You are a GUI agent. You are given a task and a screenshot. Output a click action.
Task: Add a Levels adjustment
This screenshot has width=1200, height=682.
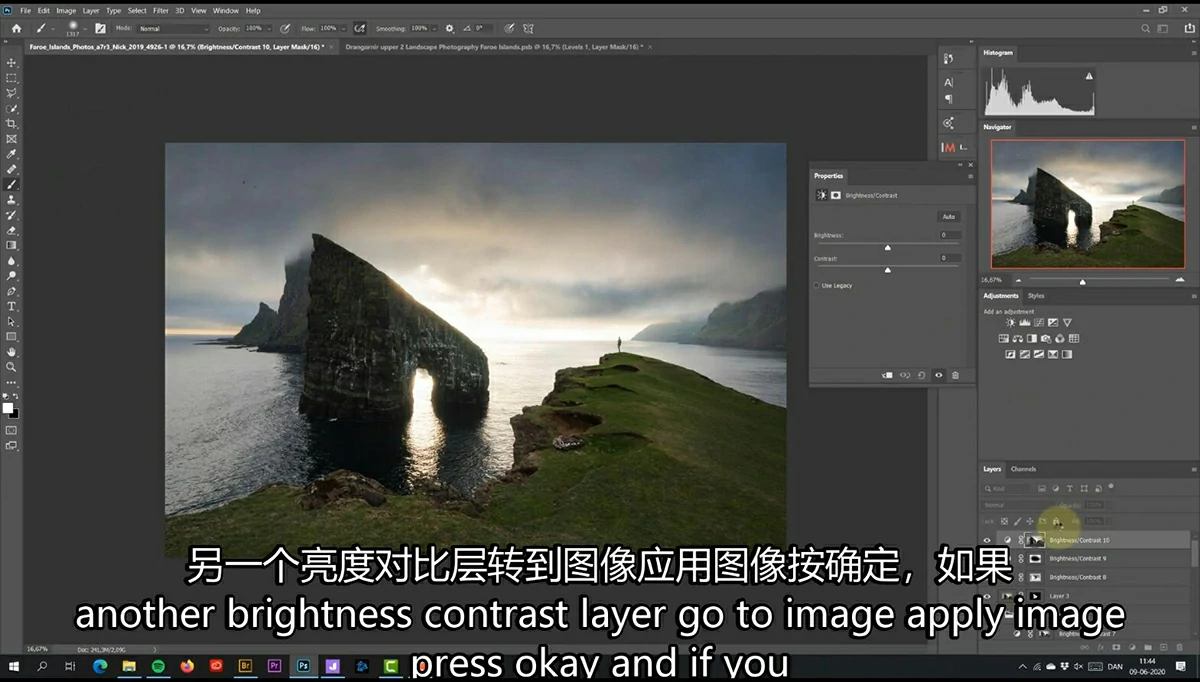tap(1025, 323)
